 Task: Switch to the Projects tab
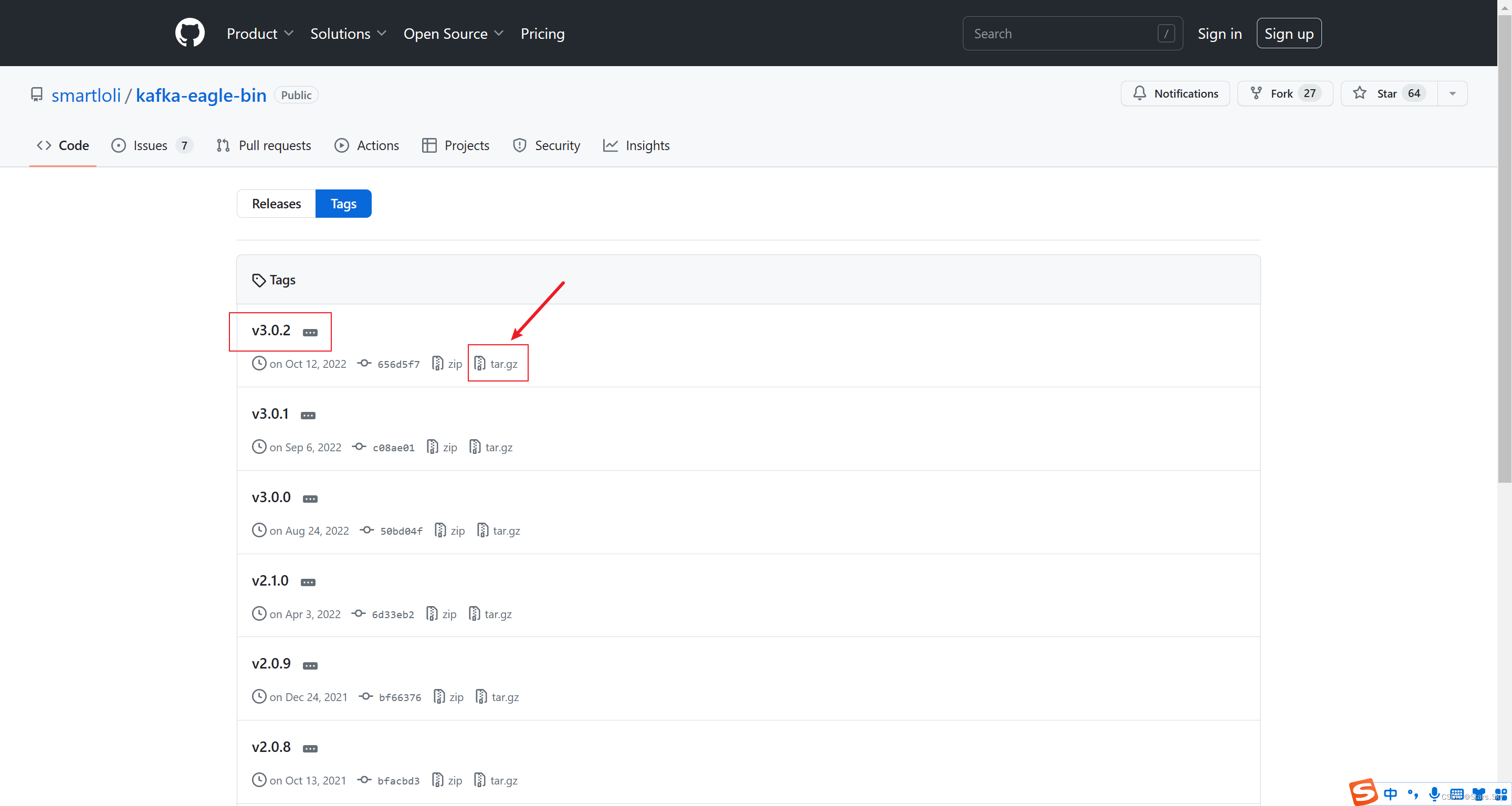point(456,145)
